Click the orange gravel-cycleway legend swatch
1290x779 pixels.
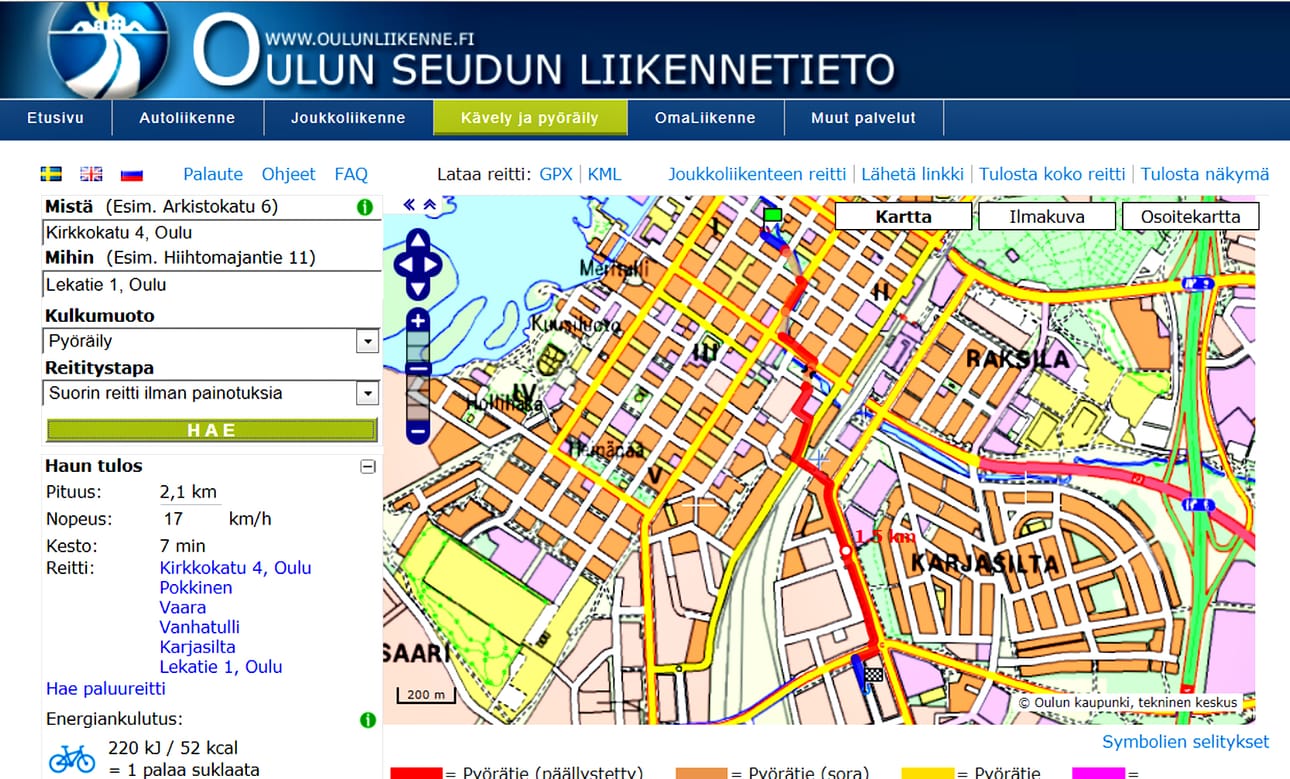pos(702,773)
